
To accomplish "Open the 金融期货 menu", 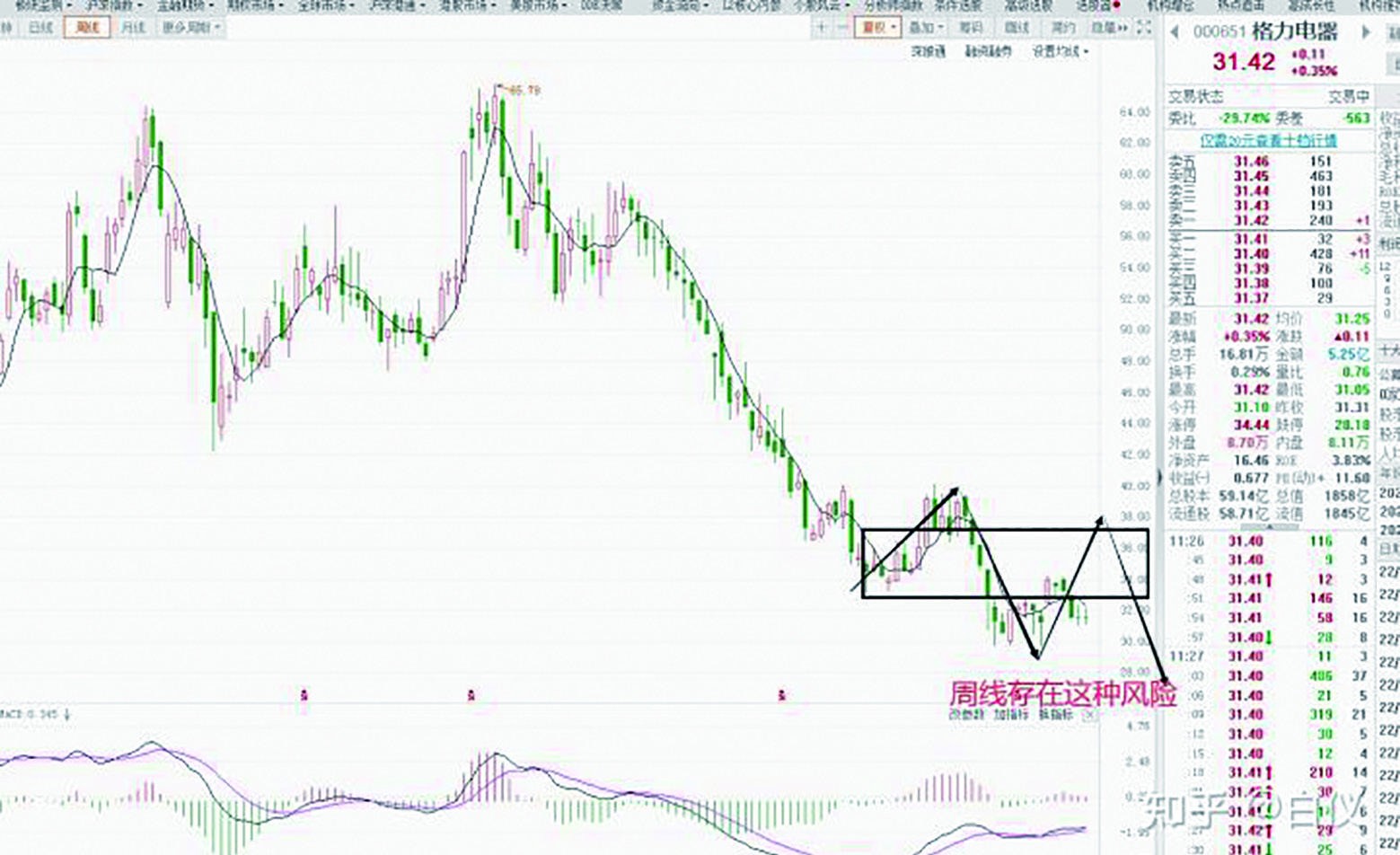I will pos(182,5).
